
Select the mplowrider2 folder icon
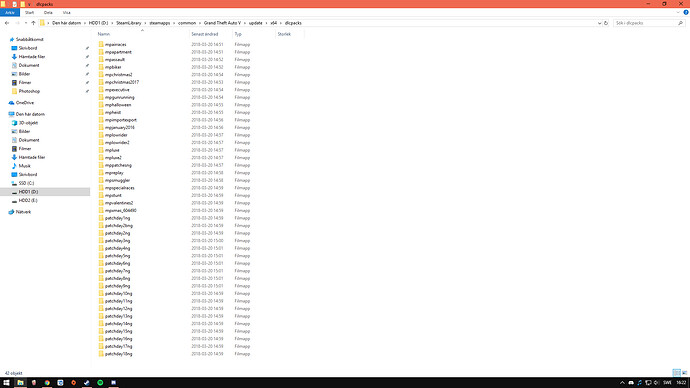pos(101,143)
